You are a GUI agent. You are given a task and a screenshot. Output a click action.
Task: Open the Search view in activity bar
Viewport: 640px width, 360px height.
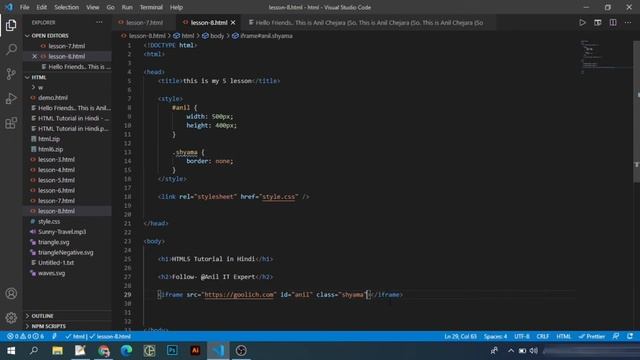11,49
